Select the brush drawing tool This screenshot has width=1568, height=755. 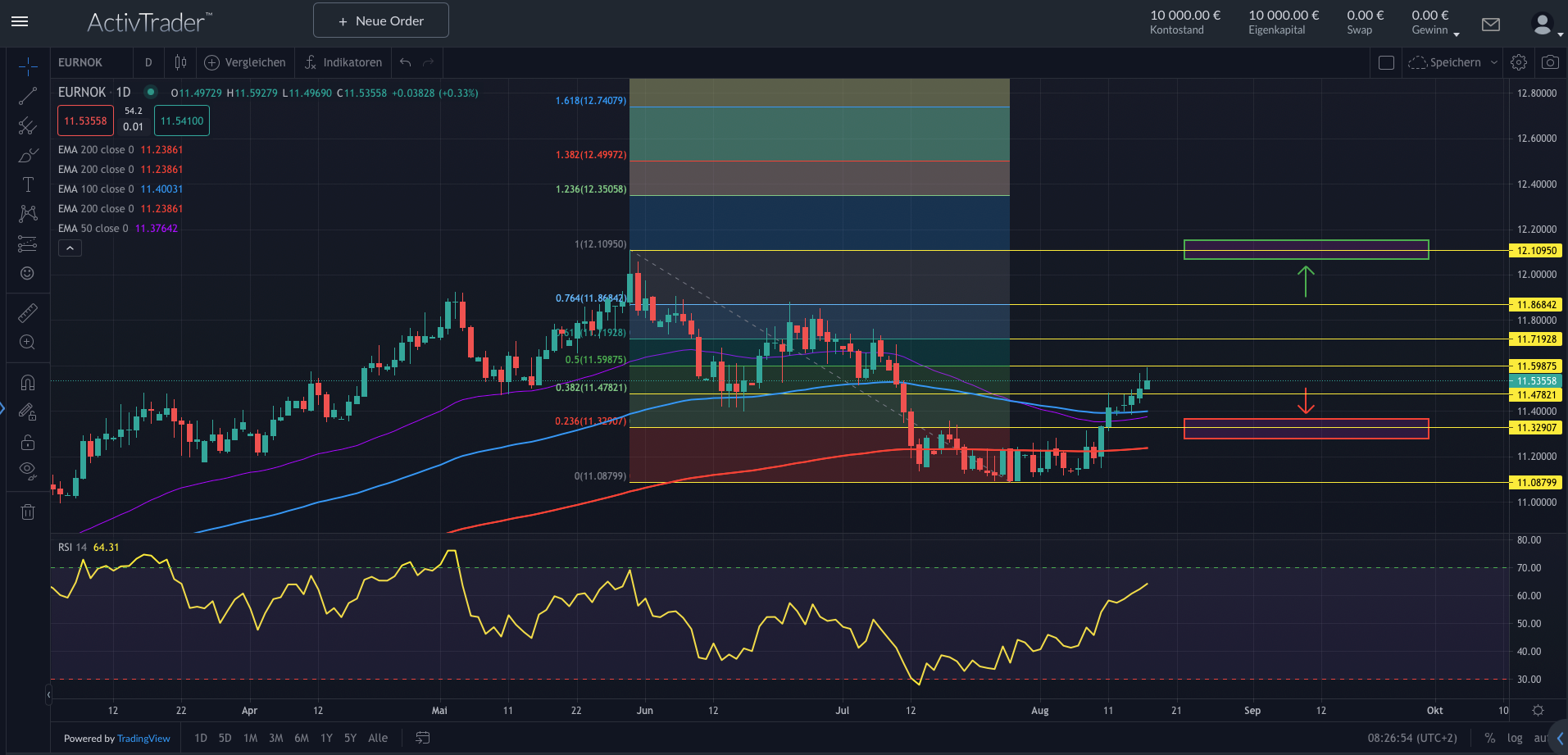[x=28, y=155]
